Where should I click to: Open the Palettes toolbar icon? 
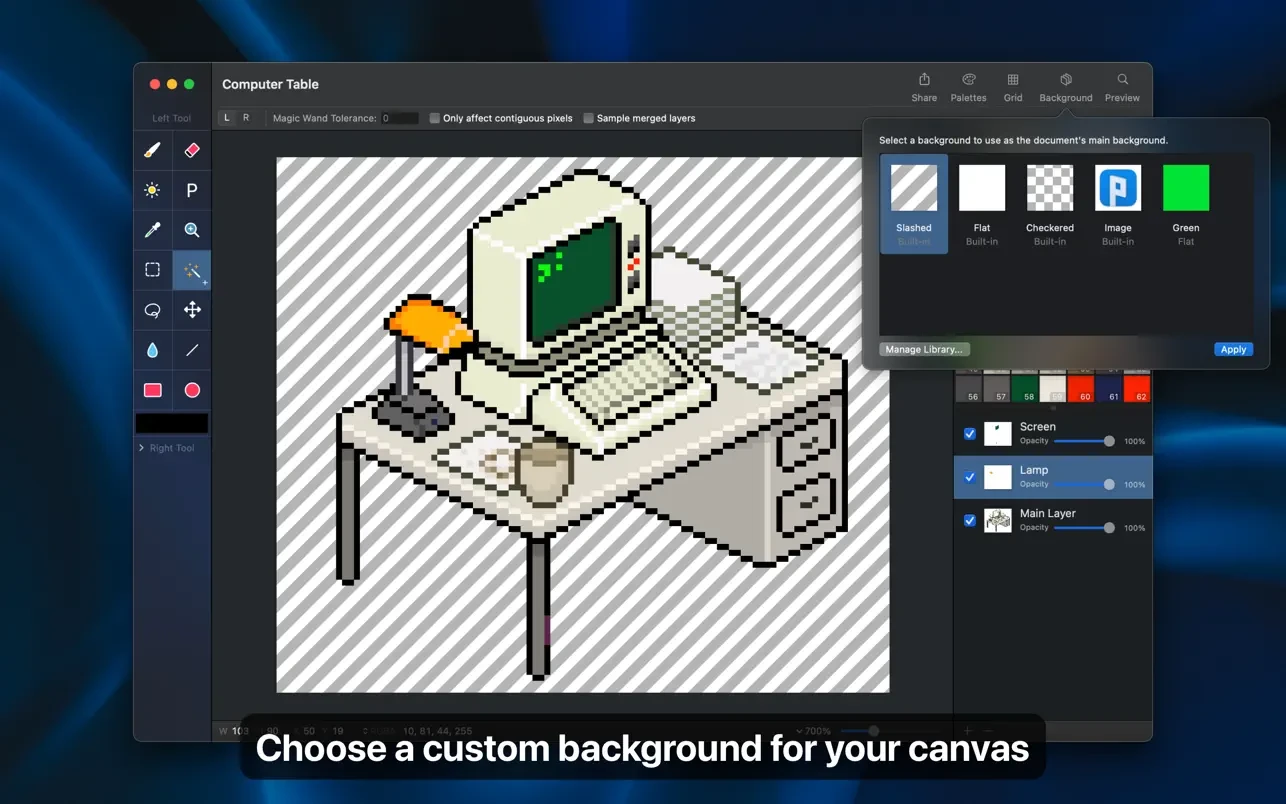pos(968,87)
